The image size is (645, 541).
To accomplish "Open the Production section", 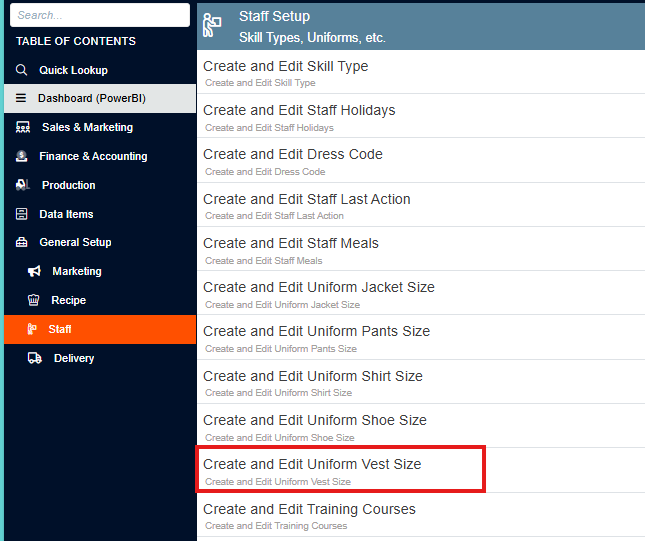I will click(100, 185).
